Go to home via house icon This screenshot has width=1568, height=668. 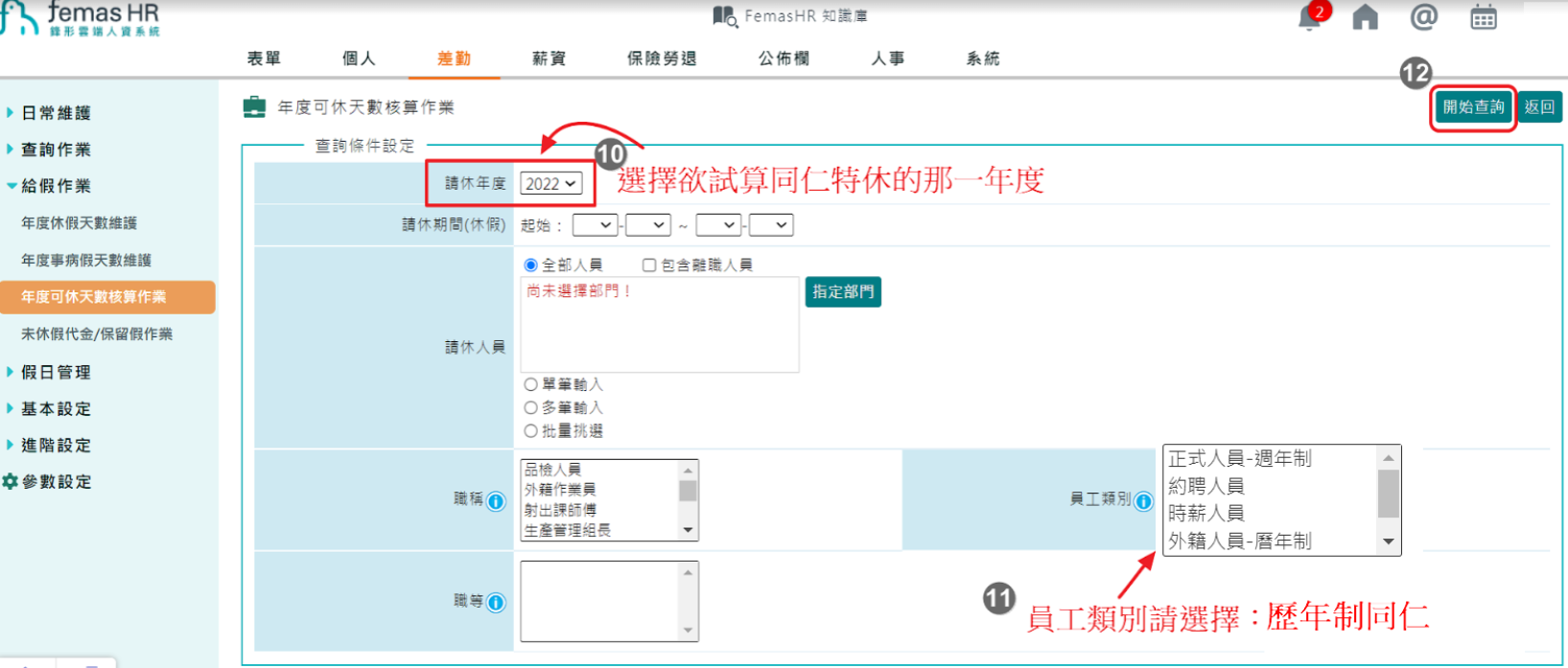coord(1365,17)
